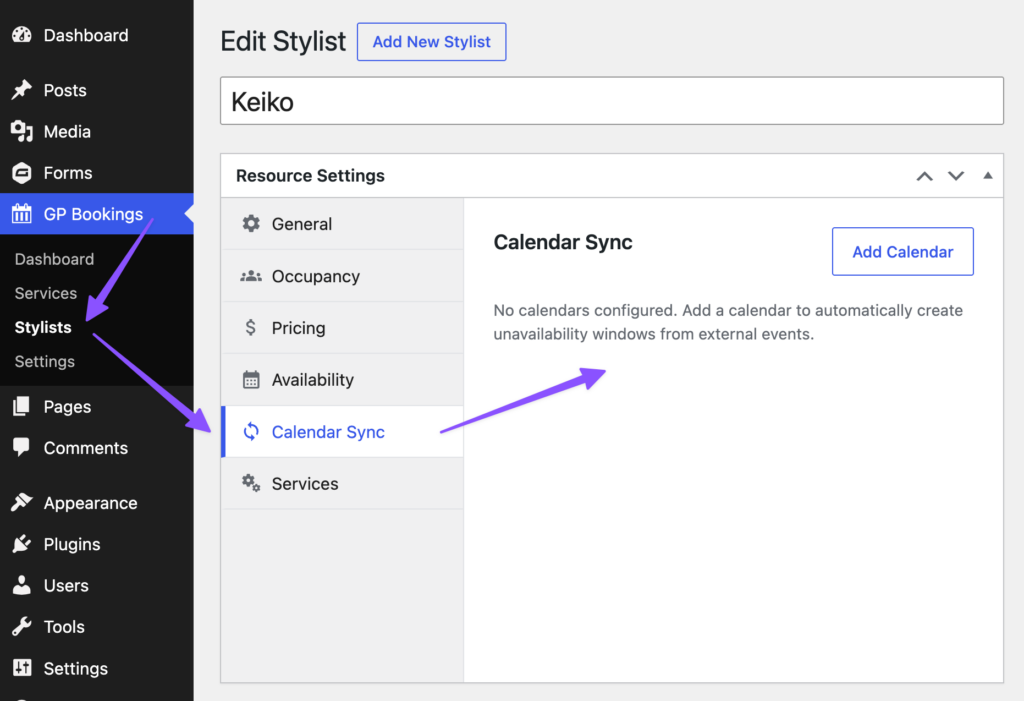This screenshot has height=701, width=1024.
Task: Open Tools menu item
Action: 97,627
